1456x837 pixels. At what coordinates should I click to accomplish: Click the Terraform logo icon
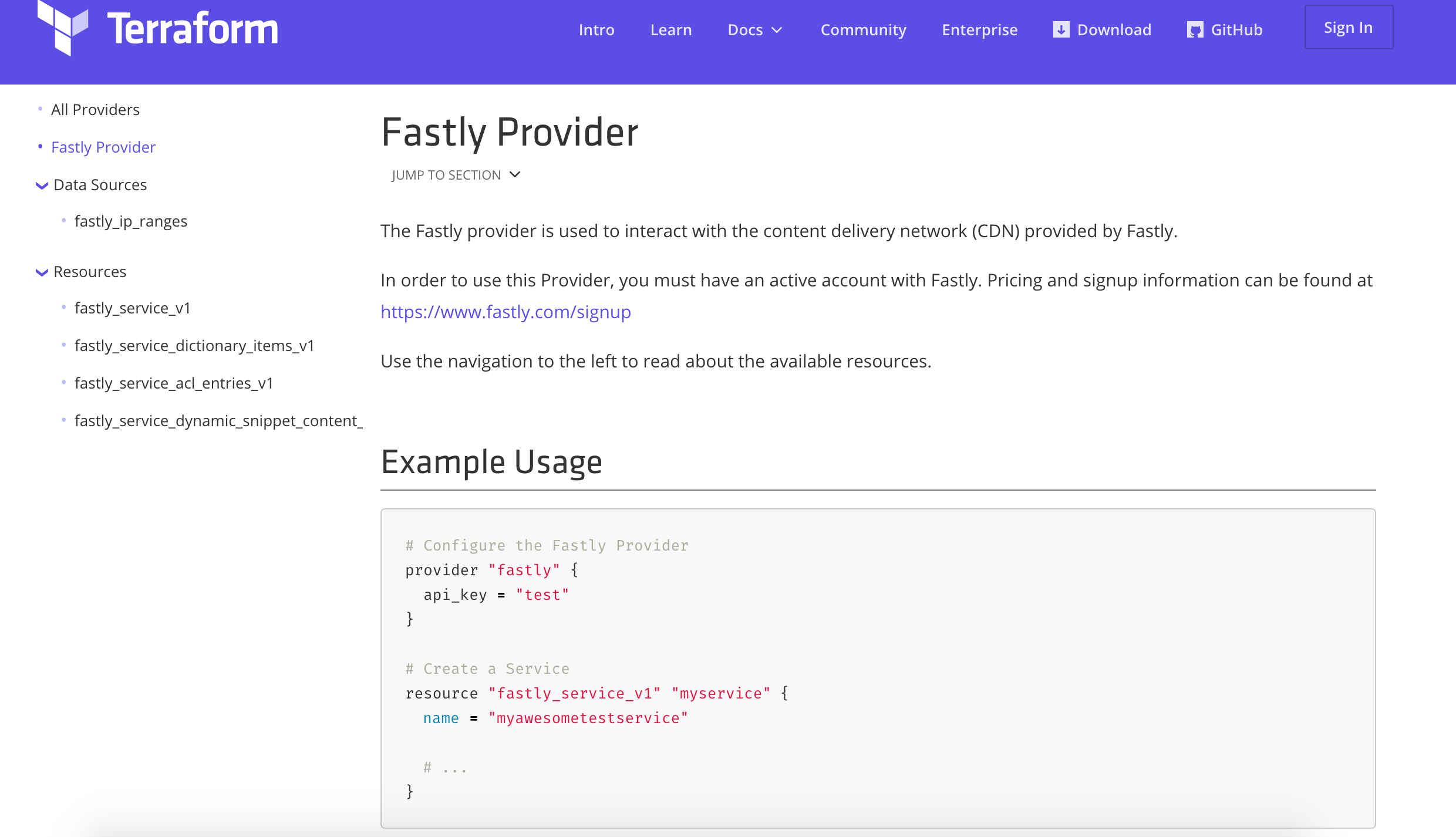(x=63, y=26)
